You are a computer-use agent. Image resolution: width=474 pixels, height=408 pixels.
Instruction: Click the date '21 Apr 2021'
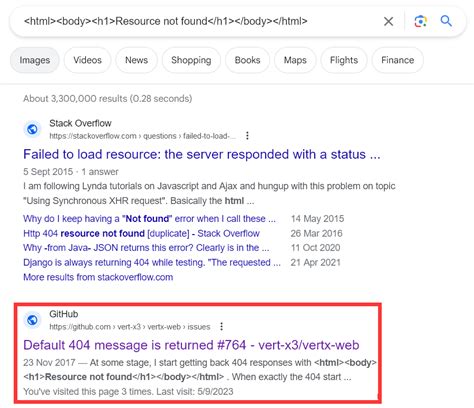click(315, 262)
